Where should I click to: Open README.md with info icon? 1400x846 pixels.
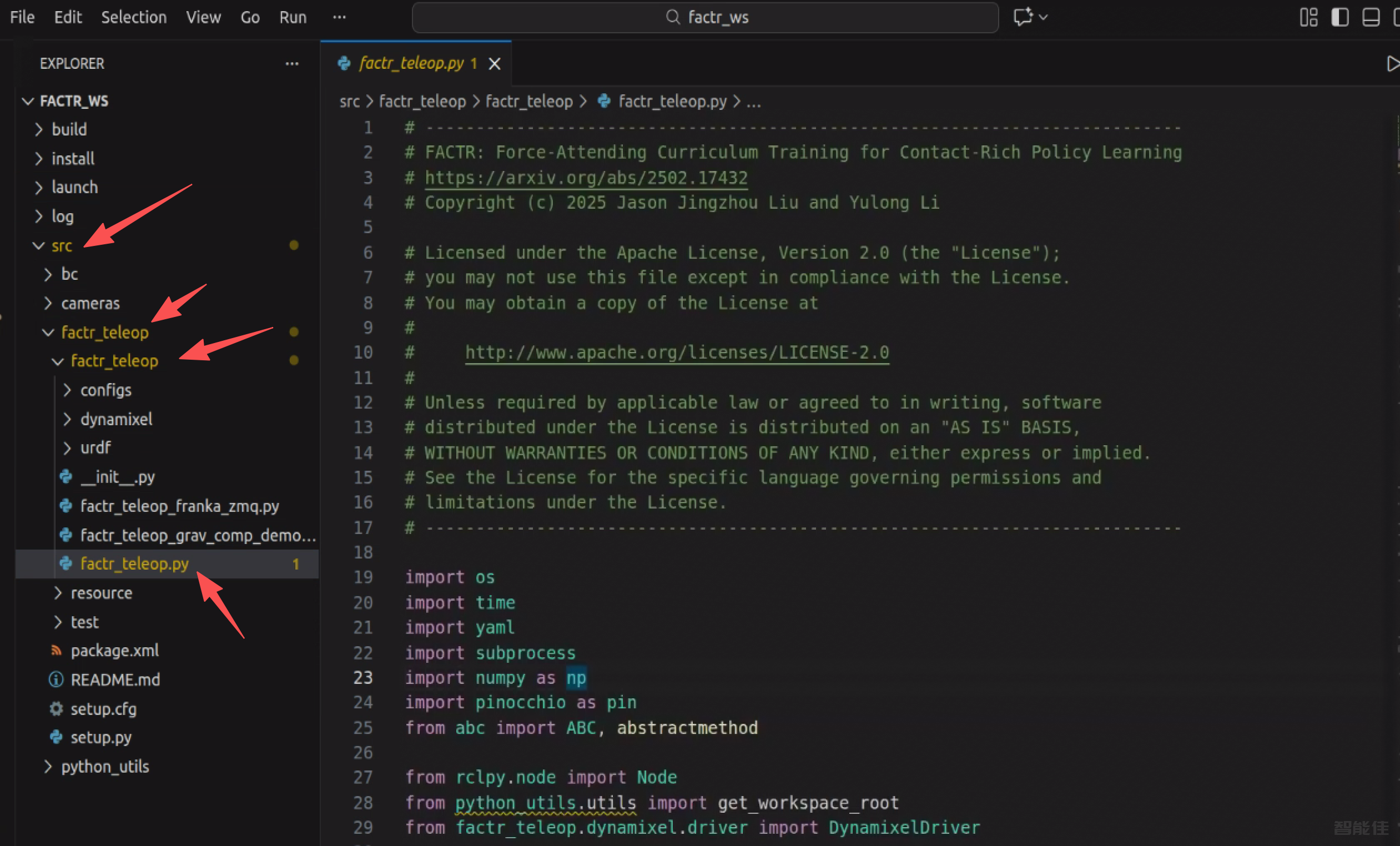pos(115,679)
